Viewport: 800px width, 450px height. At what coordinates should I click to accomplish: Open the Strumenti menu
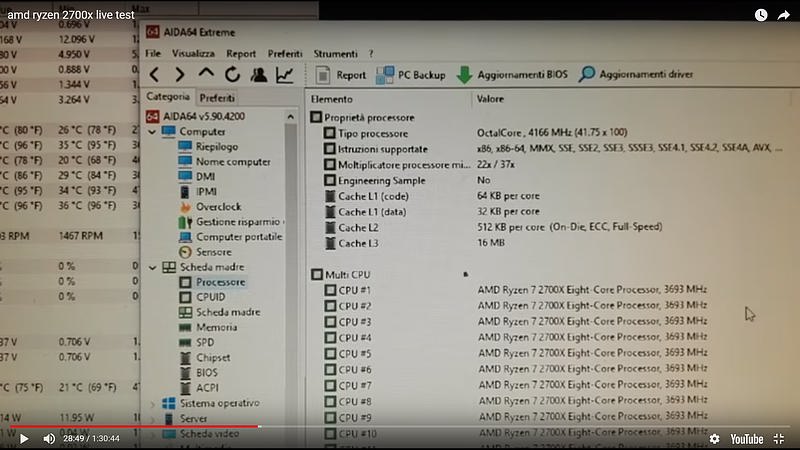point(335,54)
